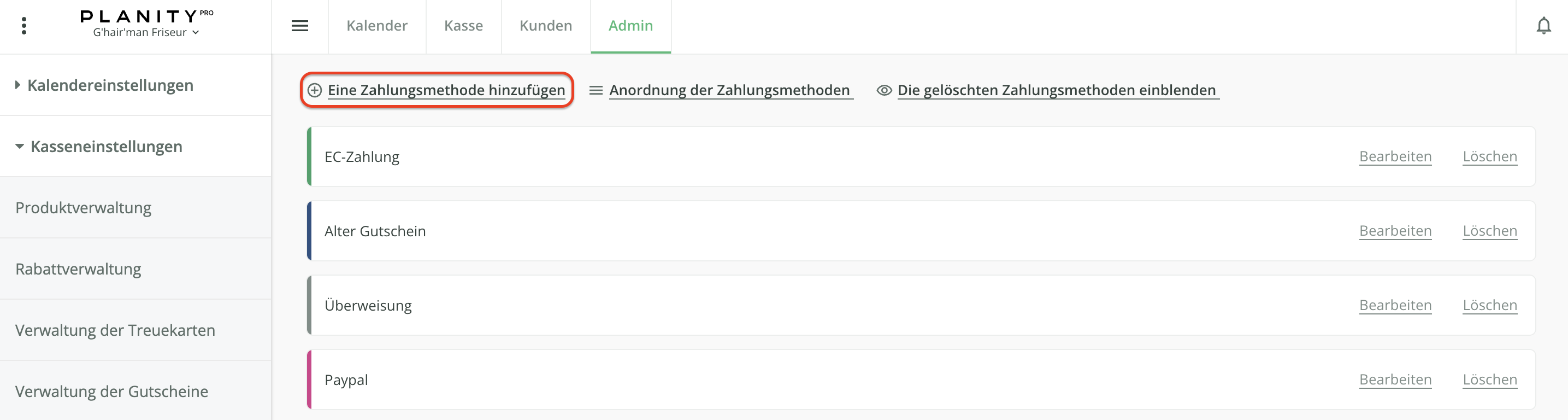Switch to the Kalender tab
The image size is (1568, 420).
coord(377,26)
